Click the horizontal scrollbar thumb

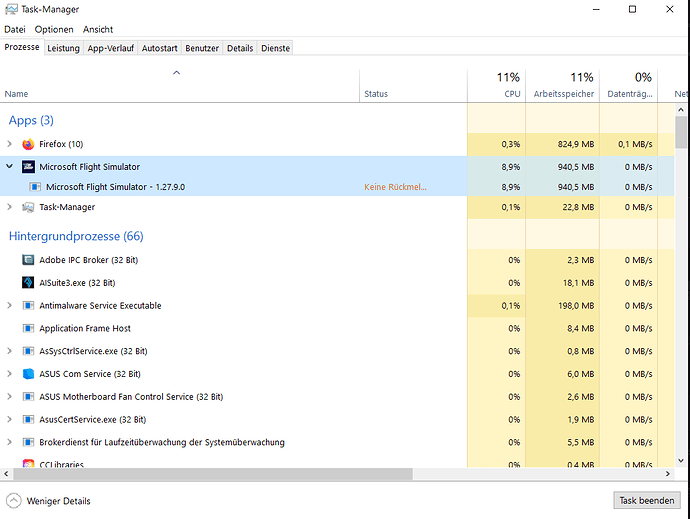coord(213,474)
